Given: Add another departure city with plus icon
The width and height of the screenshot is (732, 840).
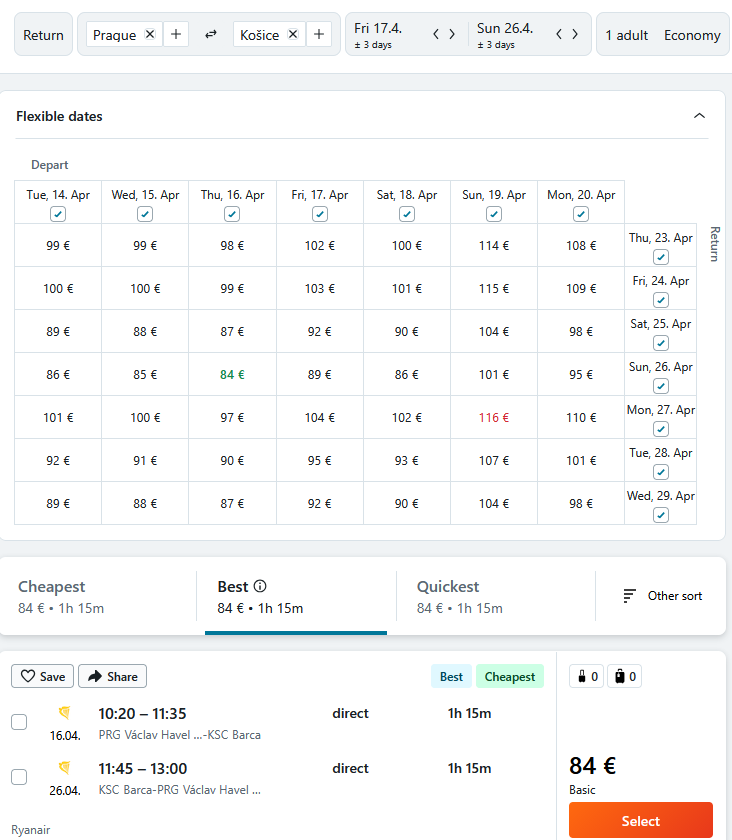Looking at the screenshot, I should (176, 34).
